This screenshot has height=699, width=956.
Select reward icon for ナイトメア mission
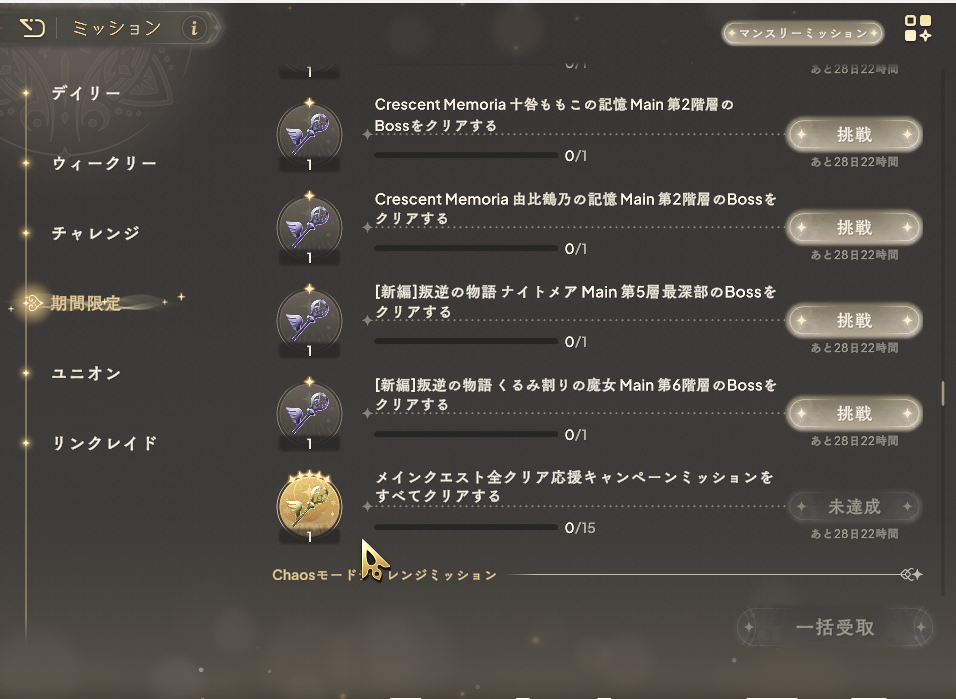pos(310,320)
